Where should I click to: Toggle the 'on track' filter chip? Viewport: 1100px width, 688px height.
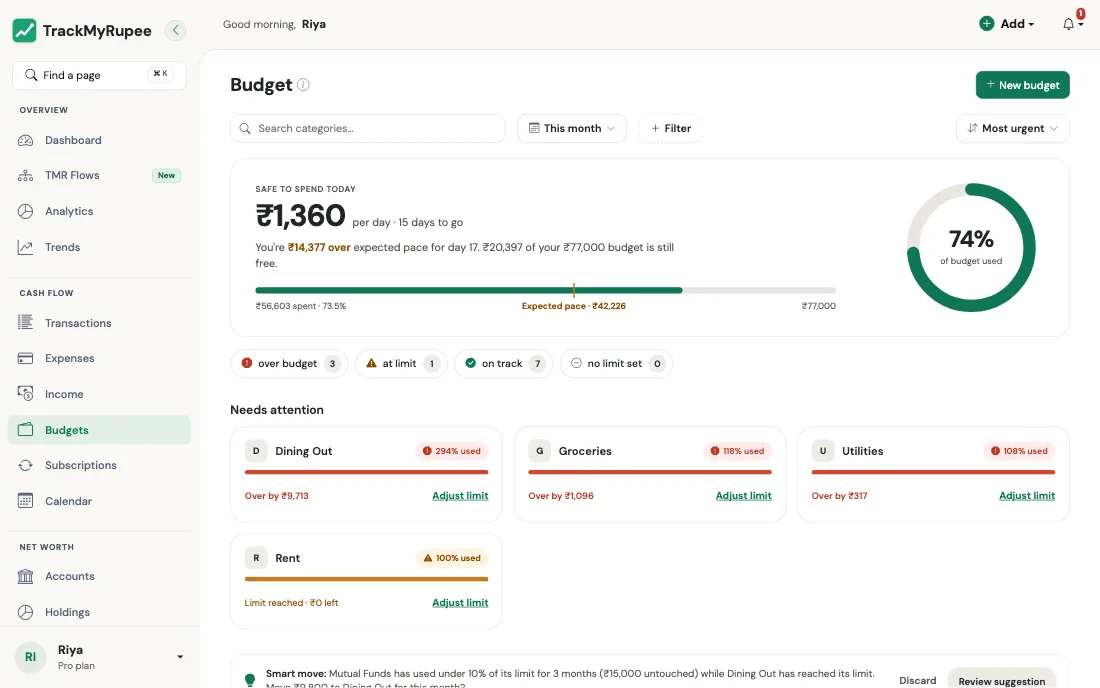pyautogui.click(x=504, y=363)
